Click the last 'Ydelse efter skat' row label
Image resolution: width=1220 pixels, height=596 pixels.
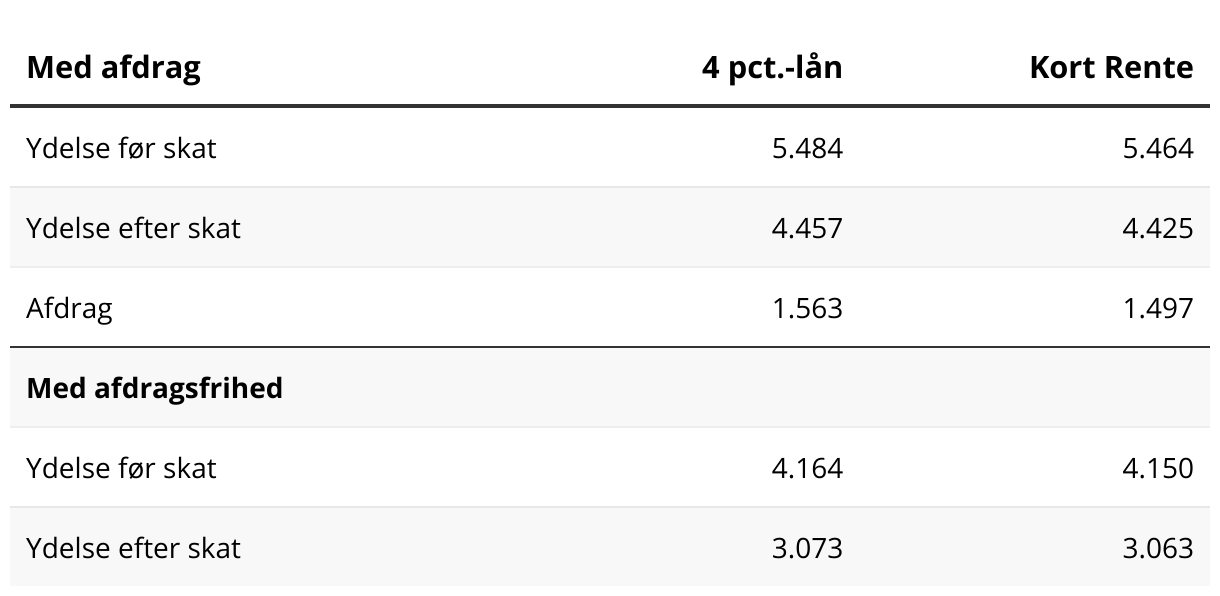point(133,548)
